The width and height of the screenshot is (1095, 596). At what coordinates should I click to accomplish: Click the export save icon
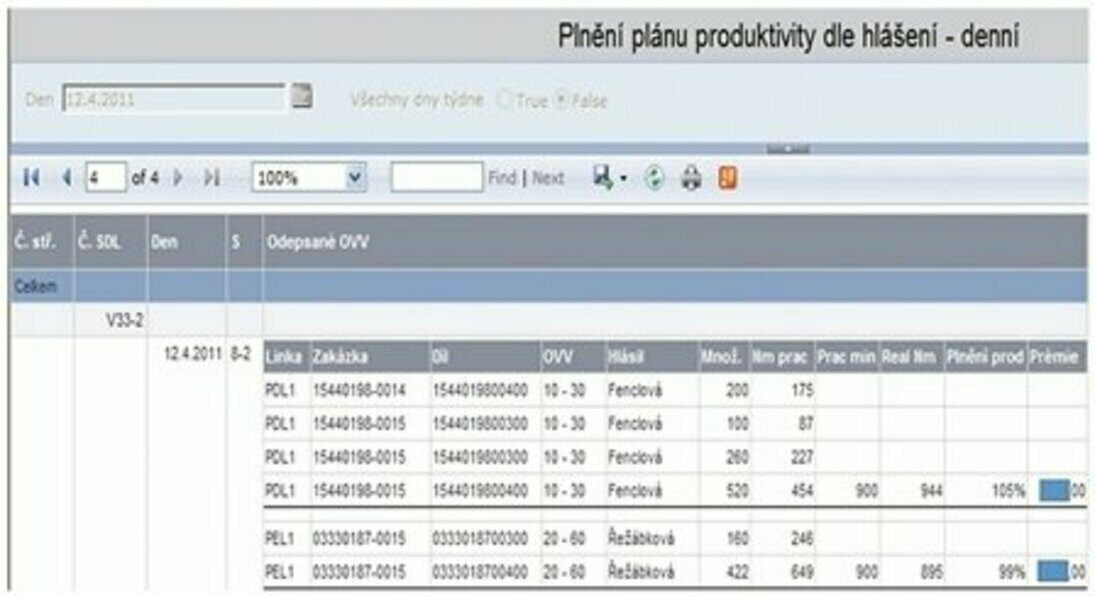tap(601, 178)
